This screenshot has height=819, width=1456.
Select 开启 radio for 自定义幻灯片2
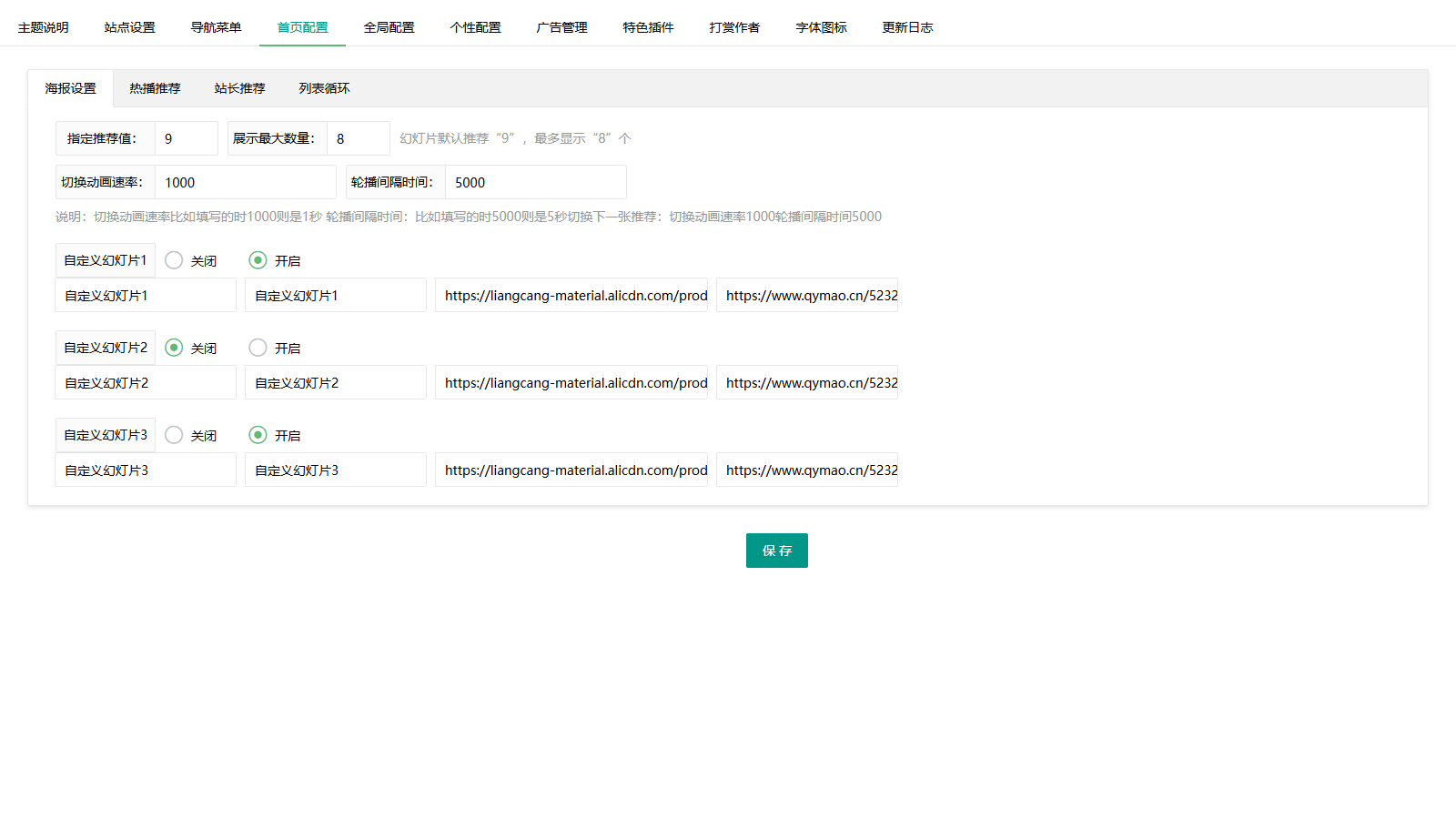click(258, 348)
